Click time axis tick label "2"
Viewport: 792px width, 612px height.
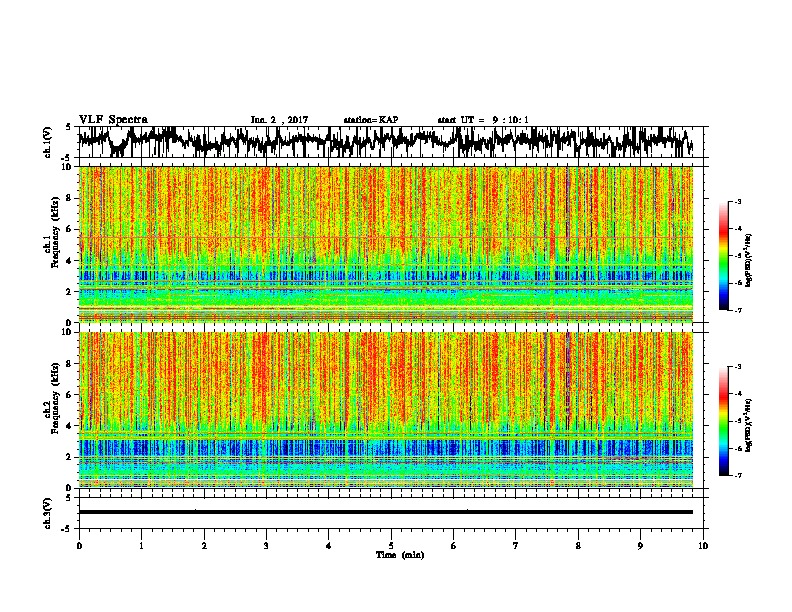[204, 546]
